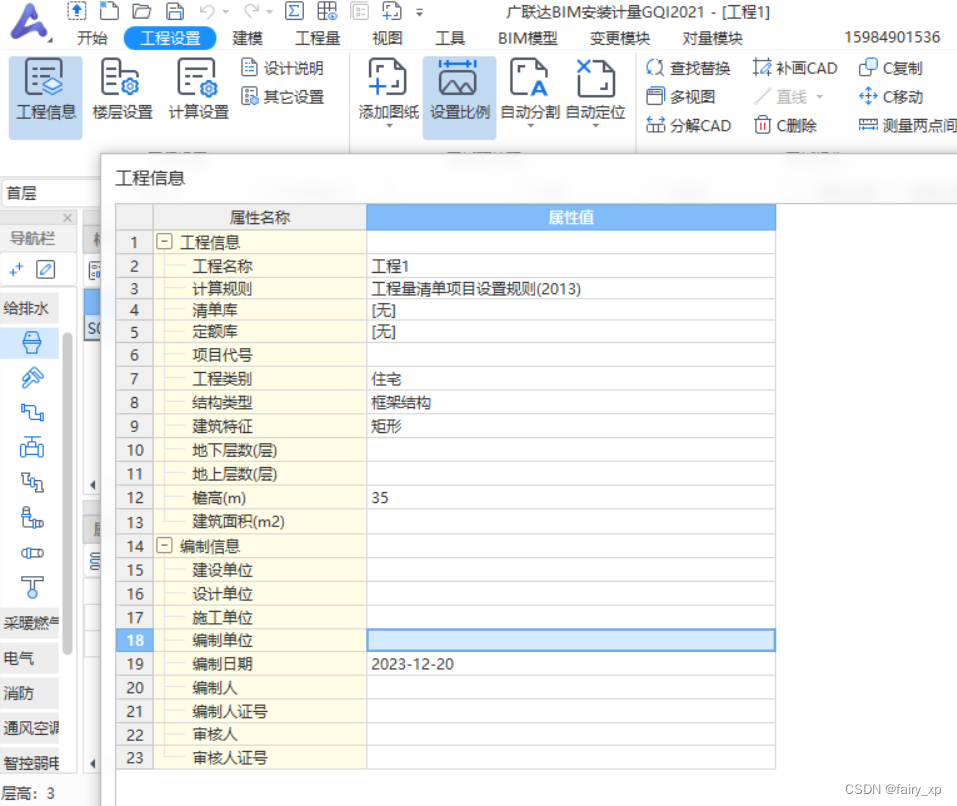Click the 计算规则 value cell
Image resolution: width=957 pixels, height=806 pixels.
point(571,289)
